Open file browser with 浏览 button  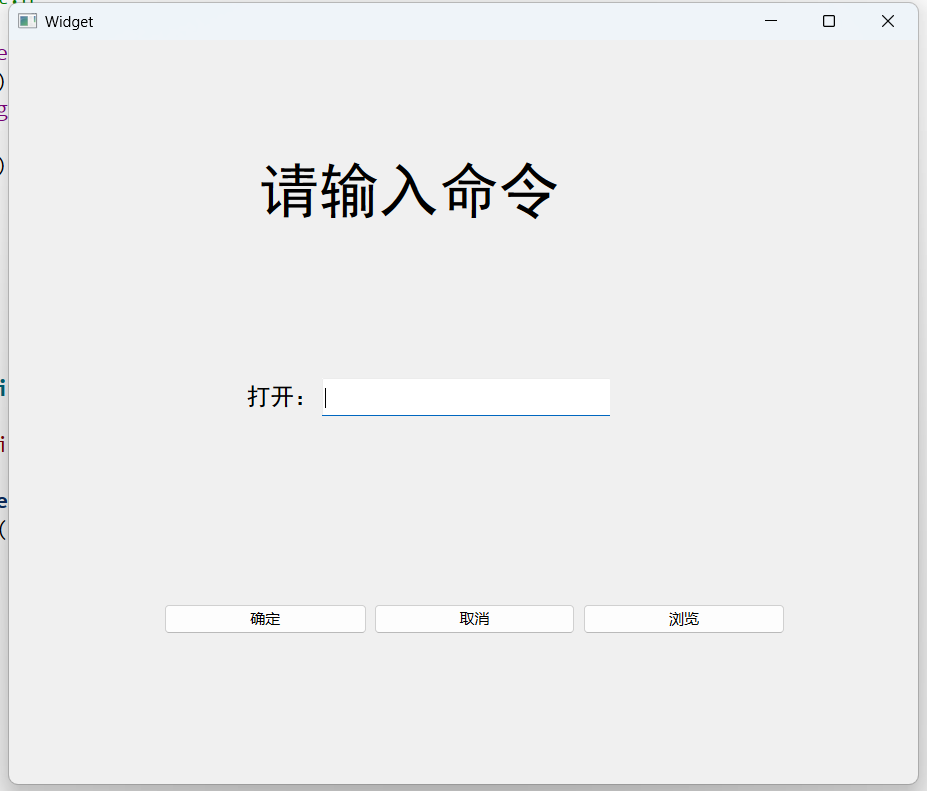(x=684, y=619)
